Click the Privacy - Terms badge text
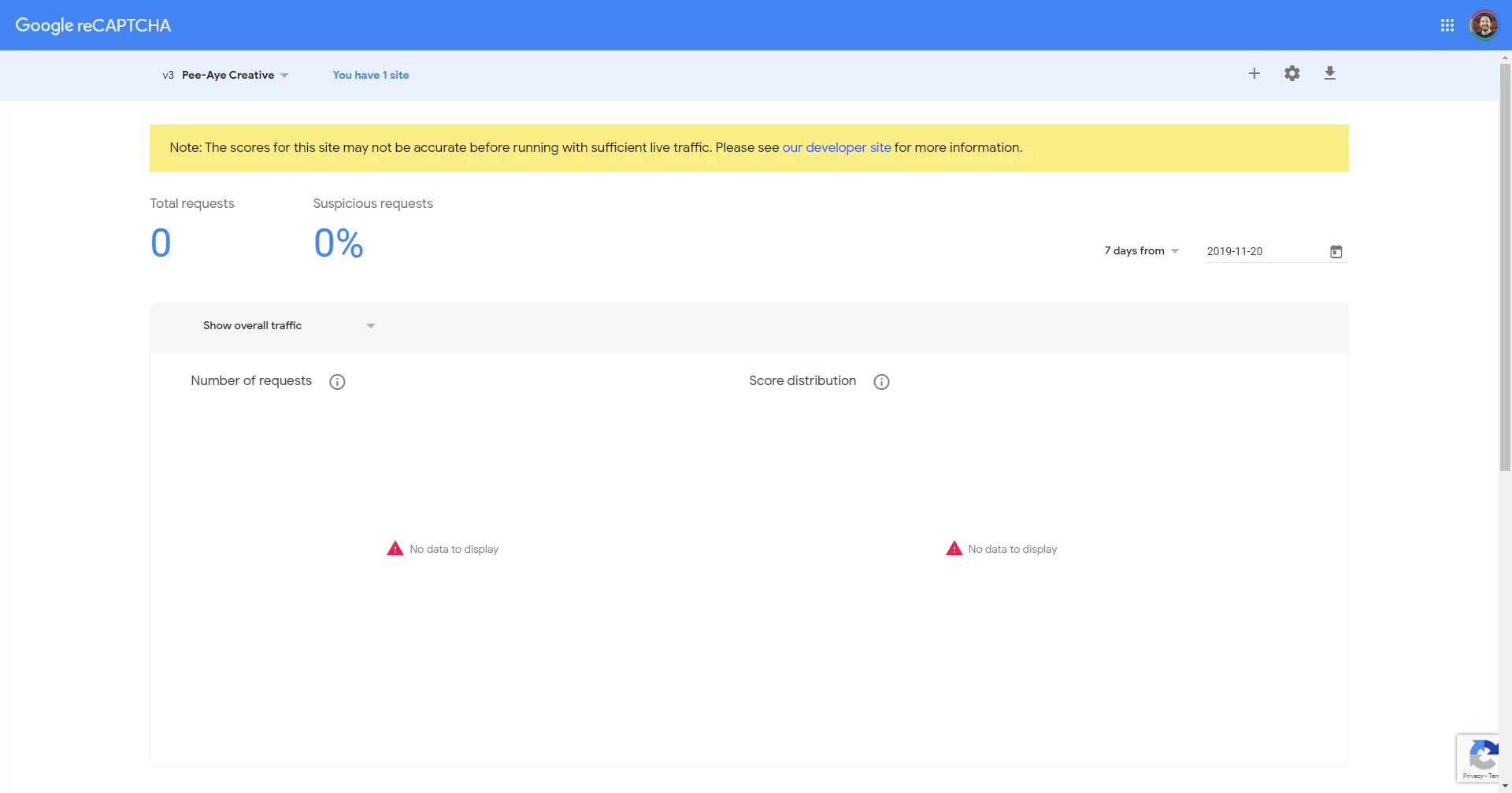 pos(1480,776)
